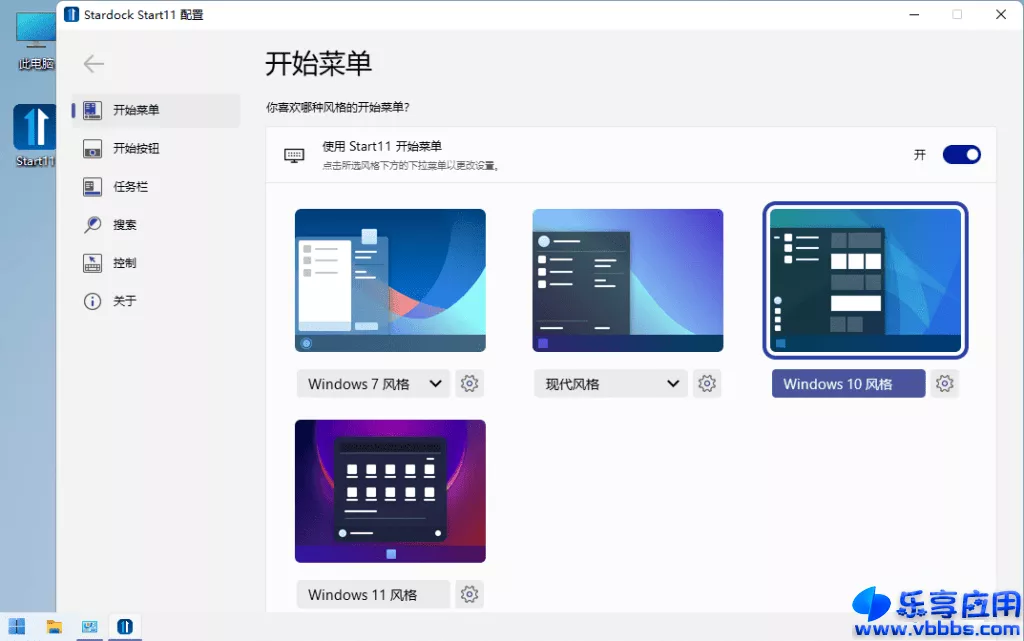Launch Start11 from the taskbar icon
This screenshot has width=1024, height=641.
(125, 626)
